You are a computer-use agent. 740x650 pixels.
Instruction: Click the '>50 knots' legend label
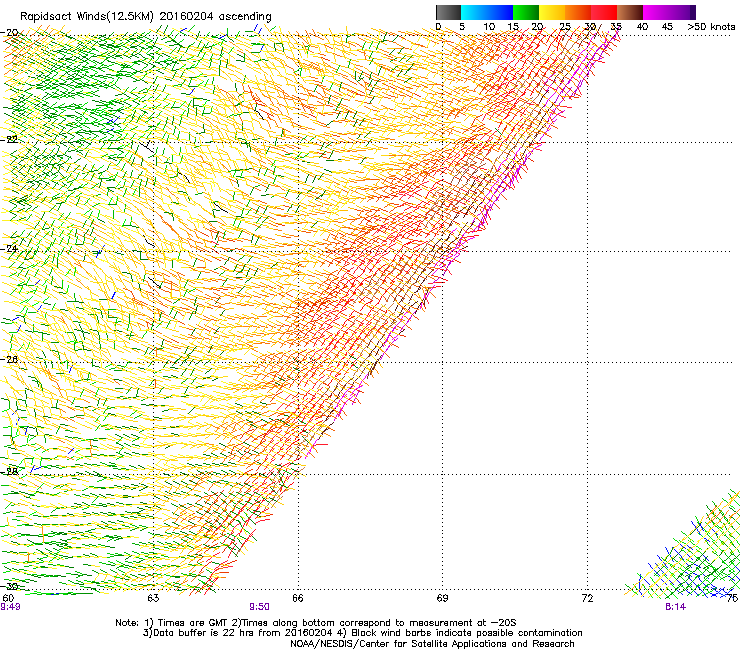(711, 26)
